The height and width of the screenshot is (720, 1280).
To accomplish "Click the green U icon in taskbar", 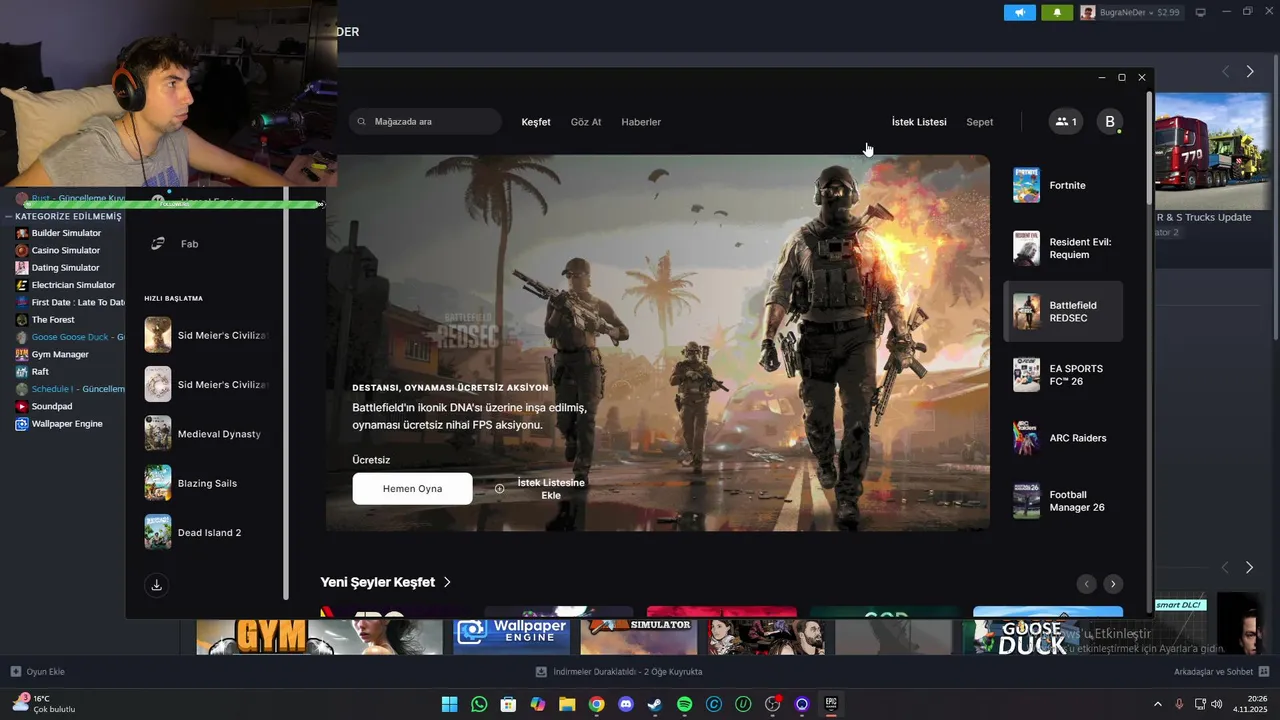I will click(743, 704).
